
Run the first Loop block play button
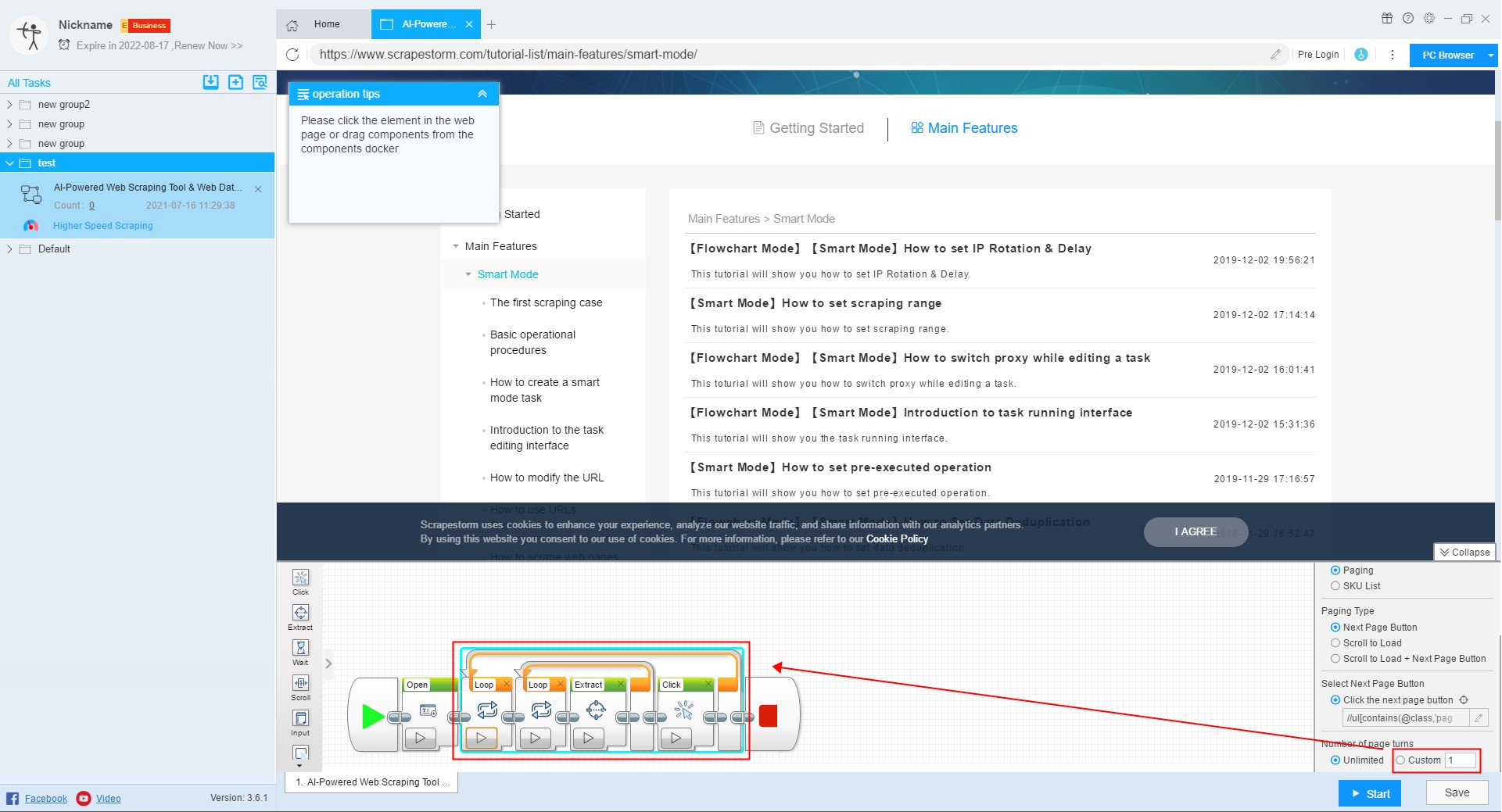coord(482,737)
